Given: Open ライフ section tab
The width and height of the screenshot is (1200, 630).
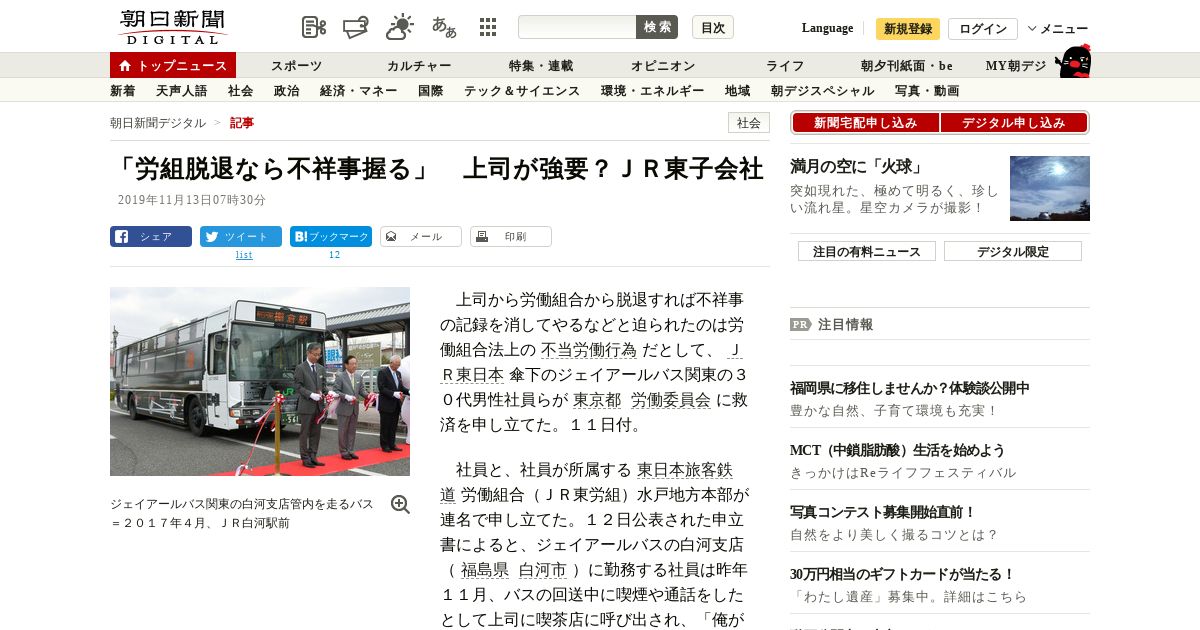Looking at the screenshot, I should [x=785, y=66].
